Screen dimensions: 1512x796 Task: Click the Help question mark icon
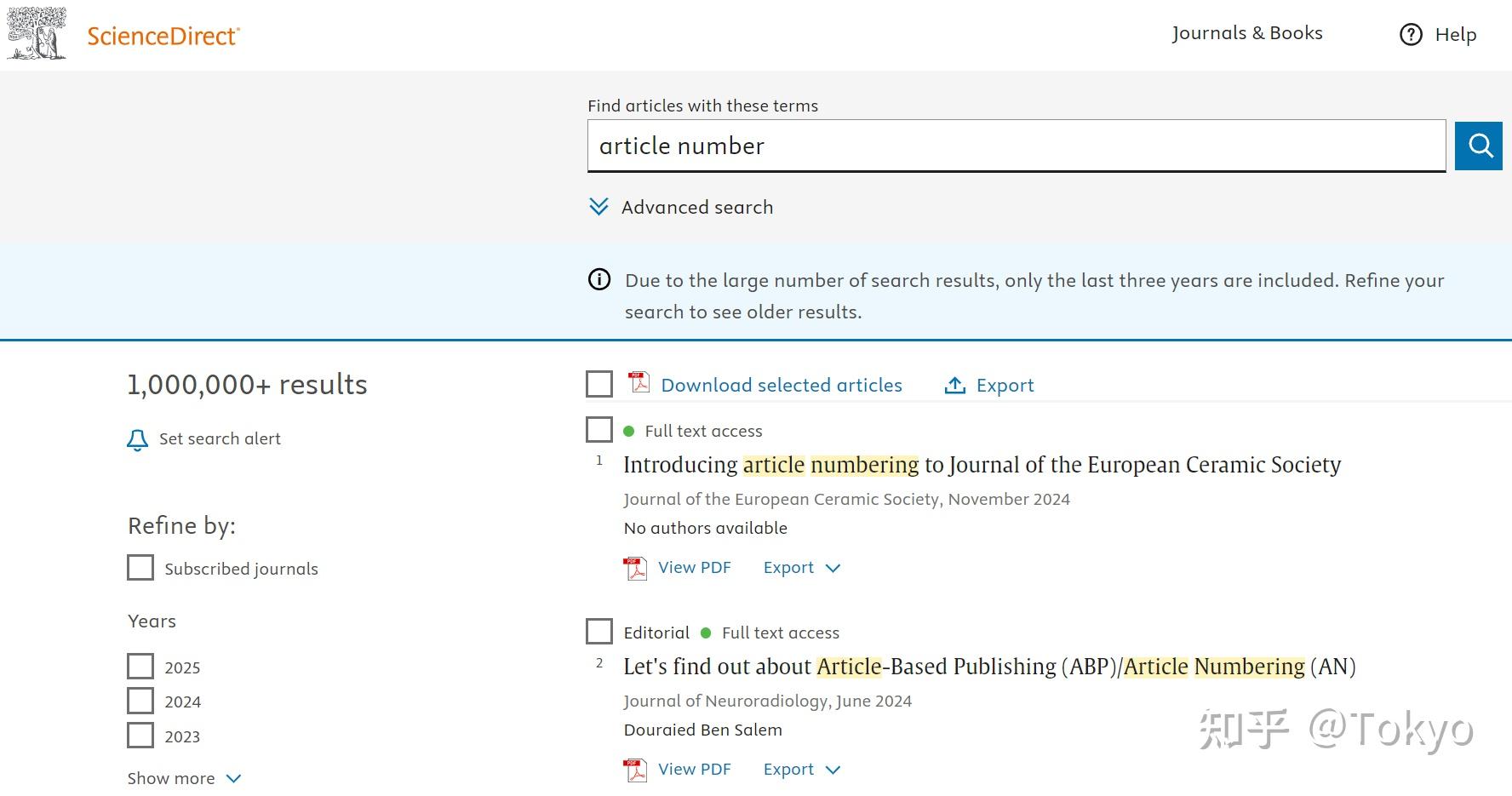click(1411, 35)
